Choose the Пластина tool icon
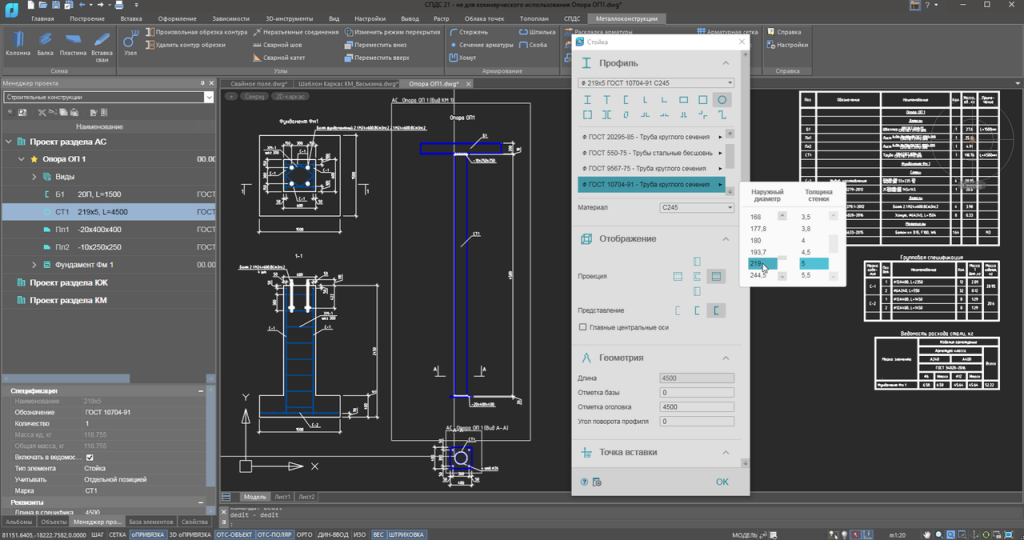Image resolution: width=1024 pixels, height=540 pixels. pos(72,43)
